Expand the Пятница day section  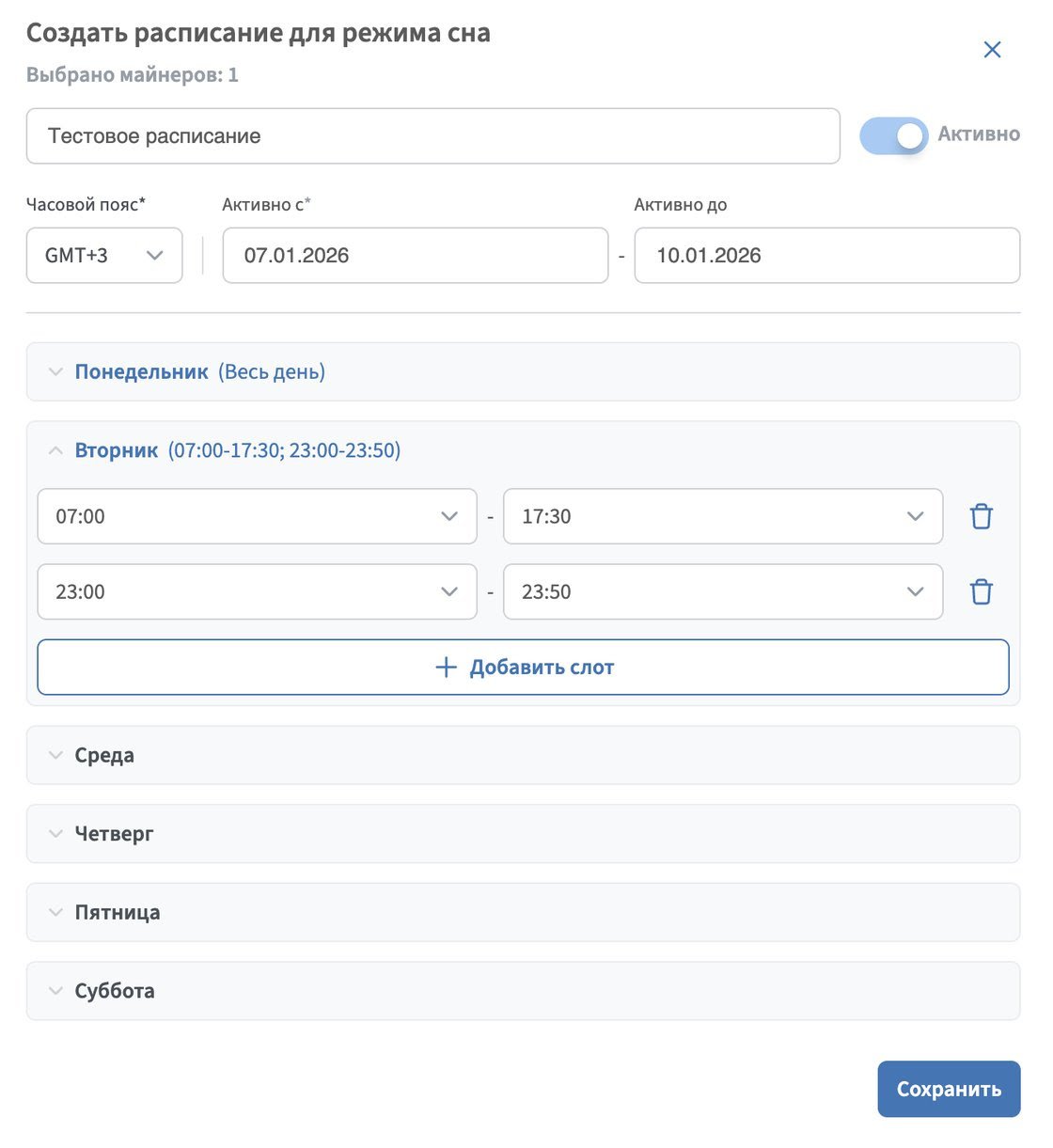click(118, 912)
